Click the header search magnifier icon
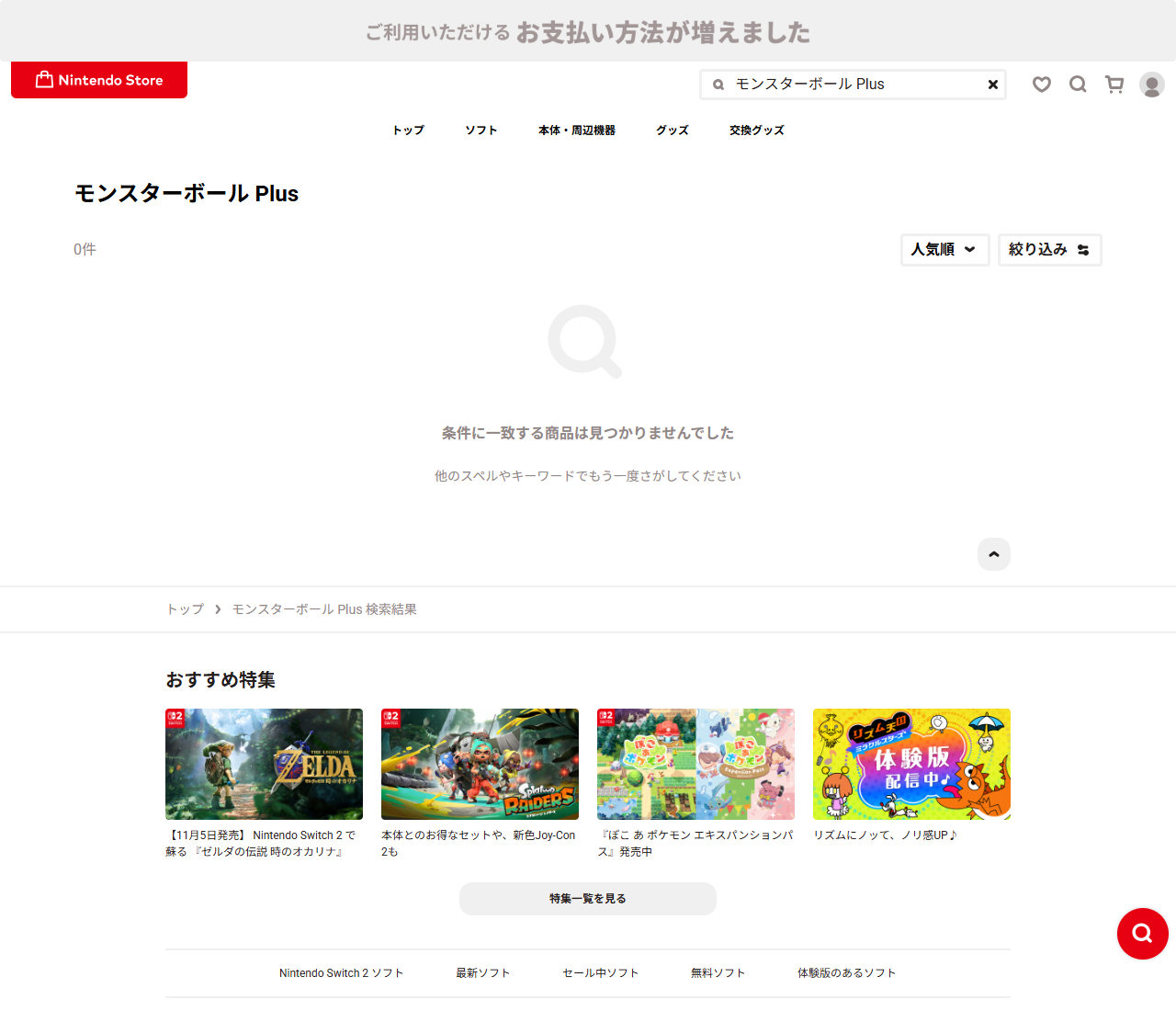The height and width of the screenshot is (1011, 1176). [1078, 85]
